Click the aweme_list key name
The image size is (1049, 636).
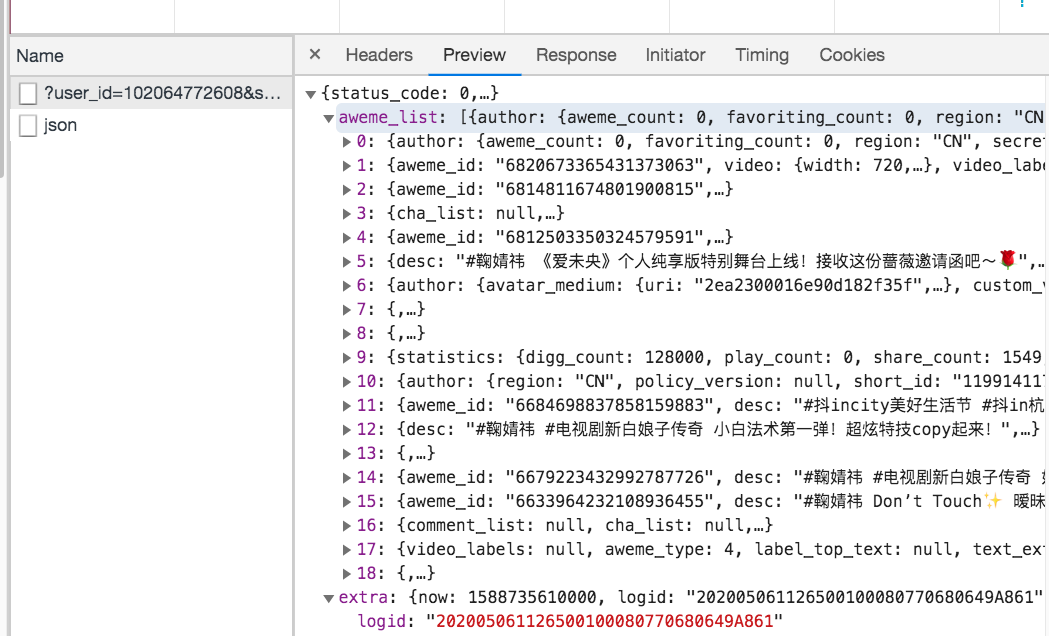click(x=387, y=117)
